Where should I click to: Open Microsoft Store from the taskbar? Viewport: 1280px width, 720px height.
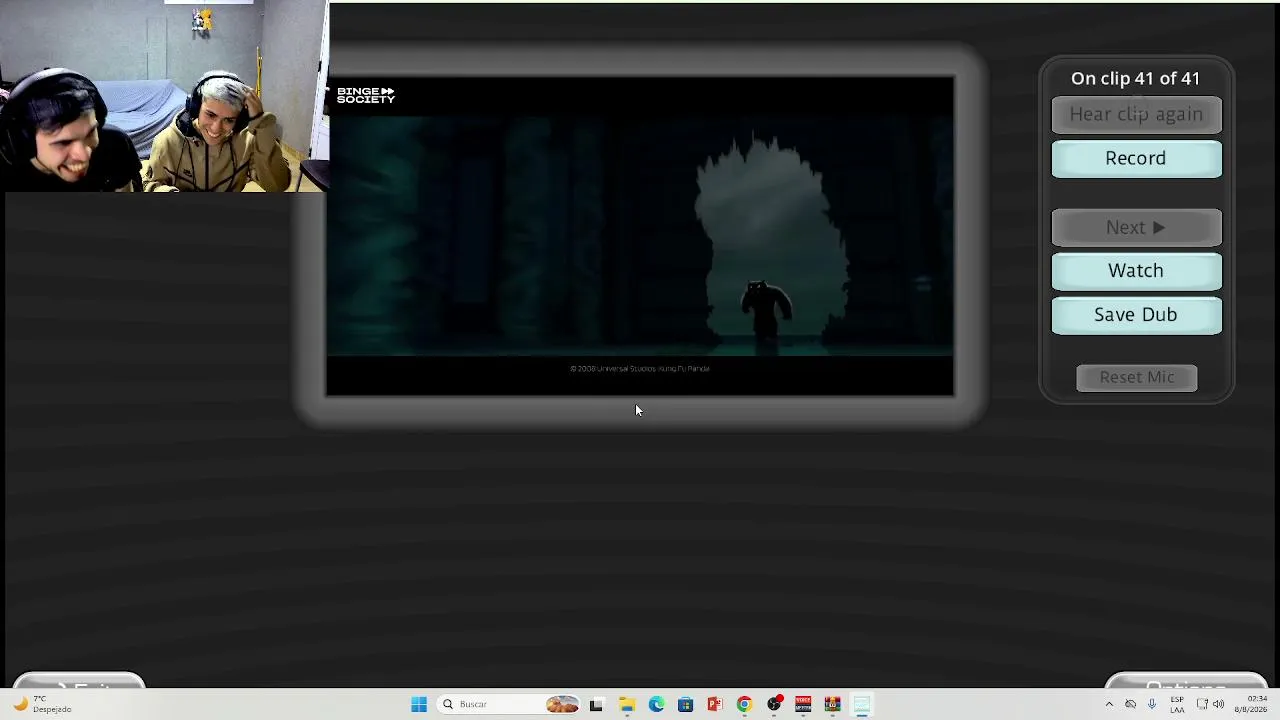[x=685, y=705]
